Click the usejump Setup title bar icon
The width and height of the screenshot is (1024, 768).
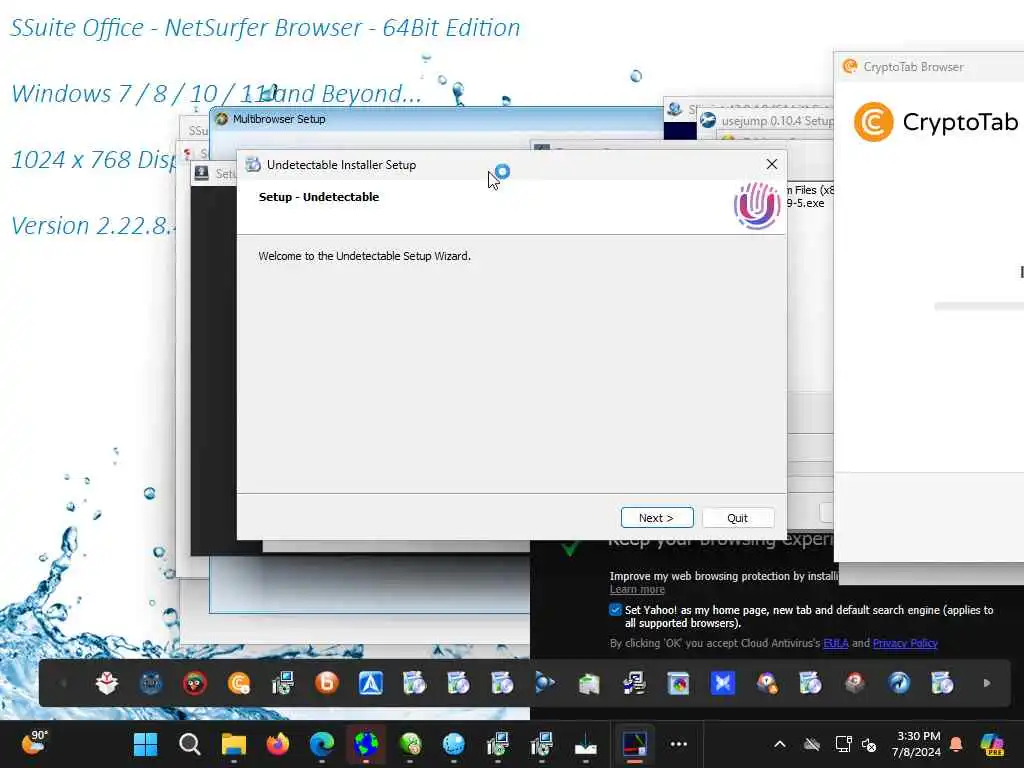coord(707,120)
